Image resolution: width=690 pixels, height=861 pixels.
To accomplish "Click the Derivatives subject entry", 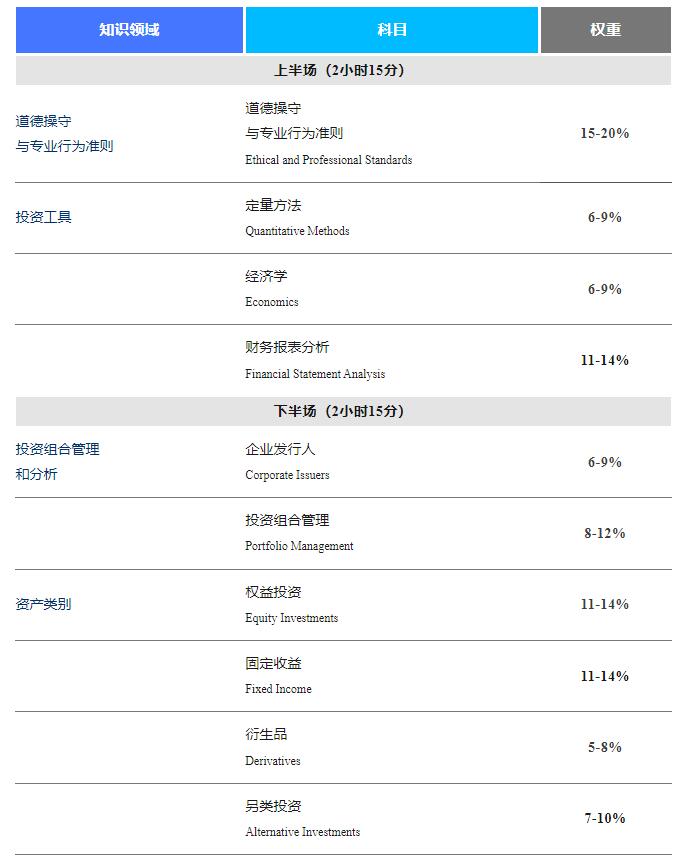I will point(273,761).
